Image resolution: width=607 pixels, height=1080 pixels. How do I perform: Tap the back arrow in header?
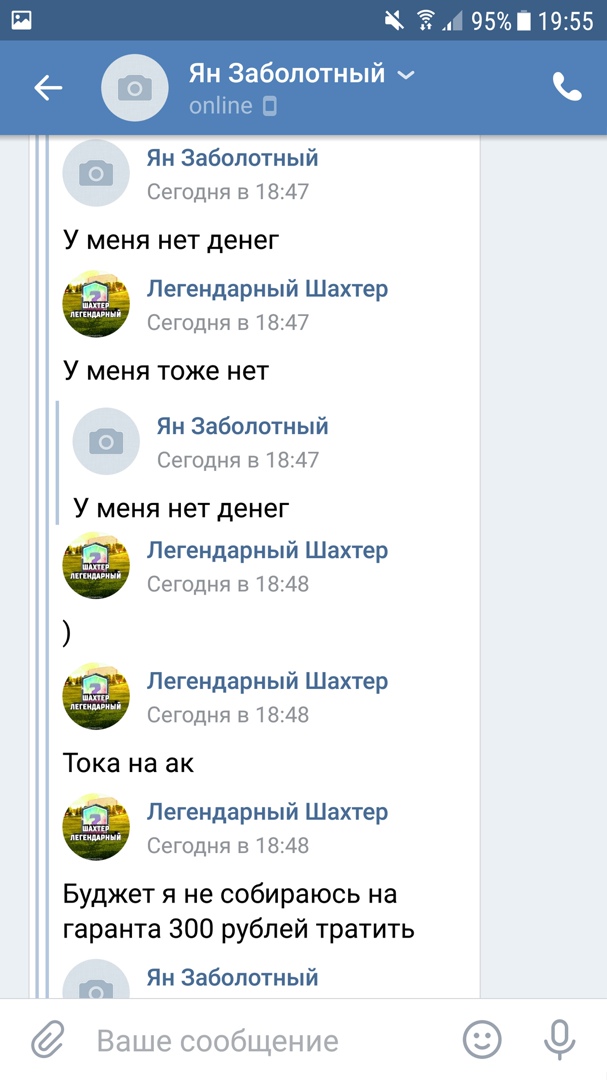[48, 88]
